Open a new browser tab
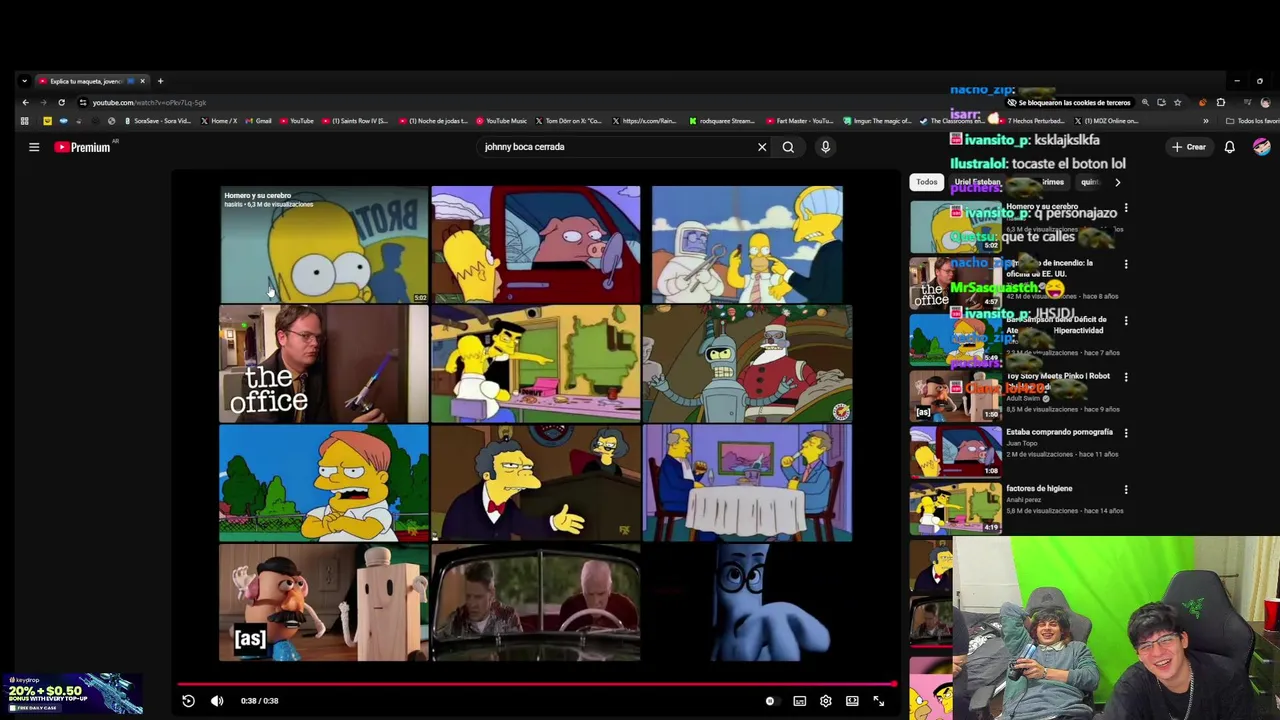This screenshot has height=720, width=1280. 160,81
